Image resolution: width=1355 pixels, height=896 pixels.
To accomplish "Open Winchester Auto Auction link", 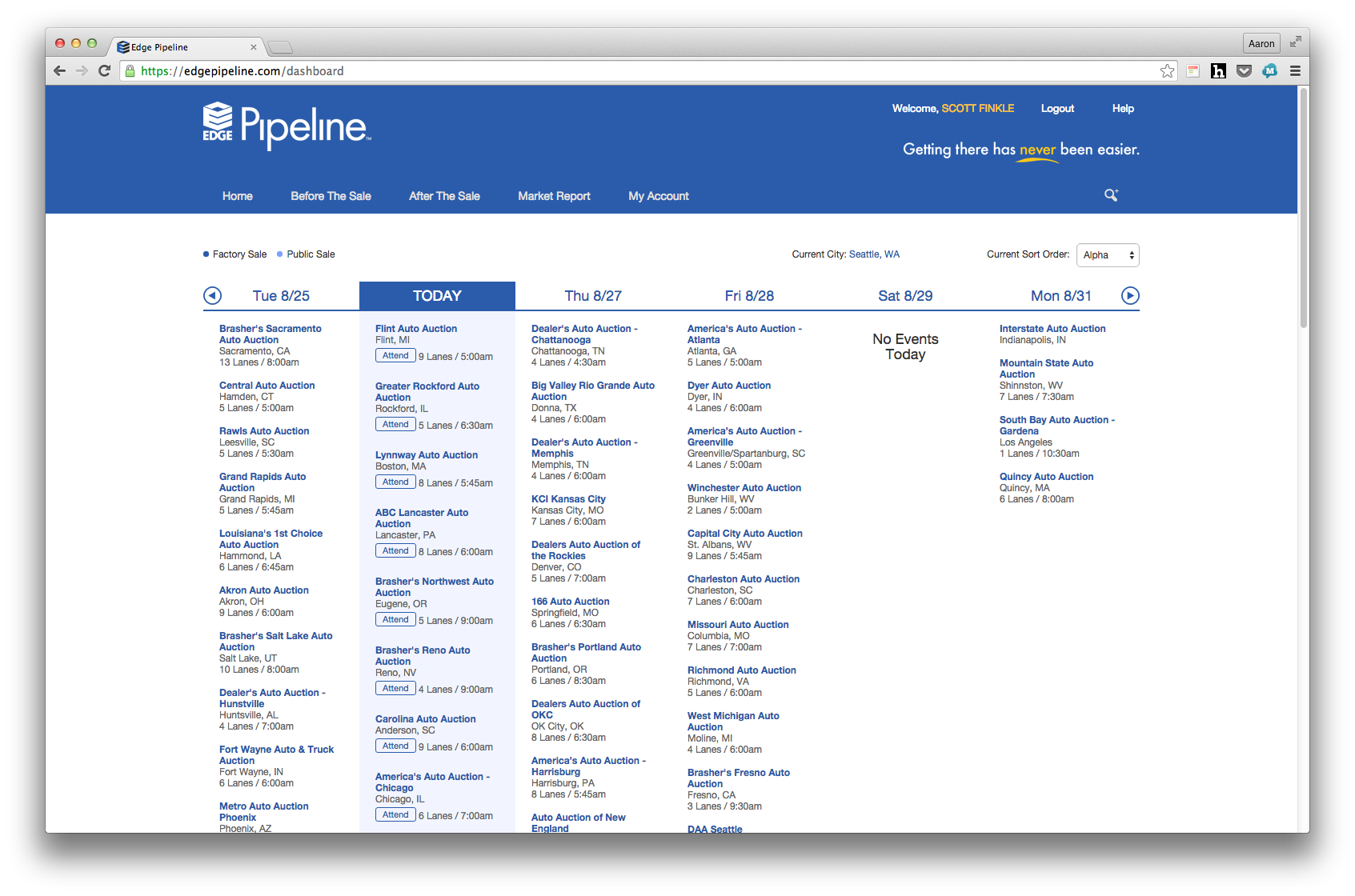I will click(x=744, y=488).
